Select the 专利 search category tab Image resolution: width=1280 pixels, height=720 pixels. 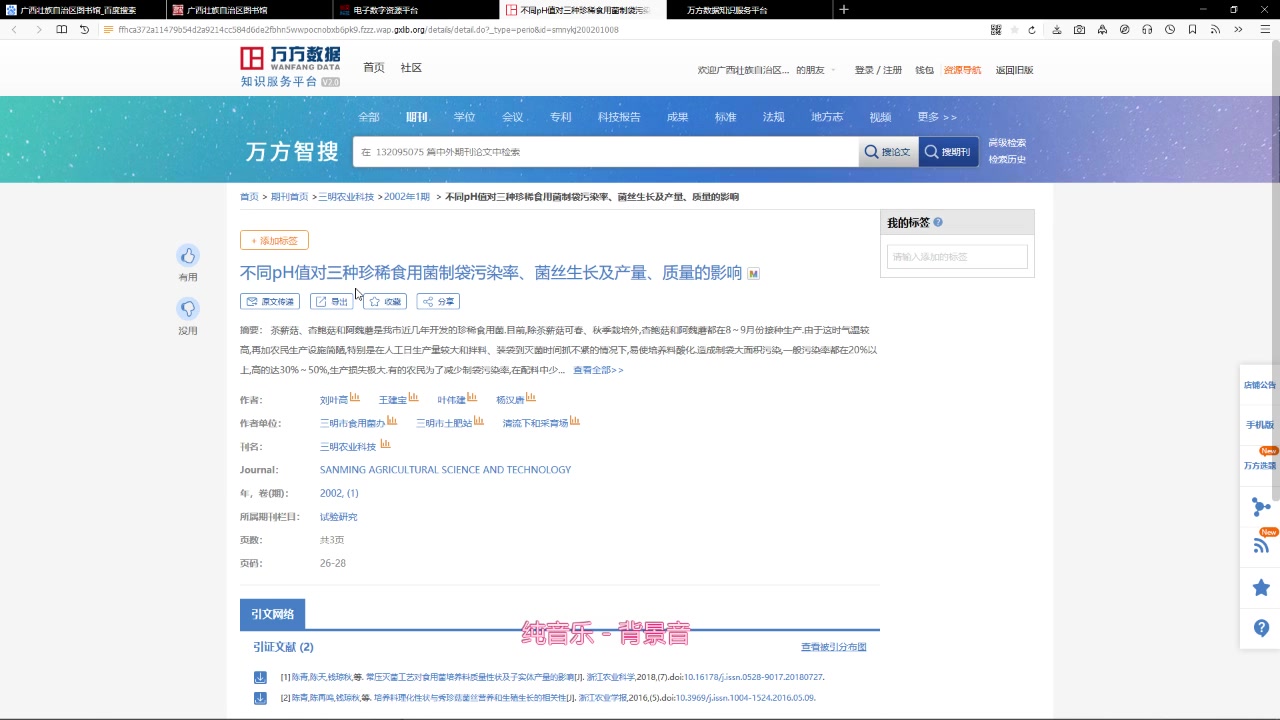pos(561,117)
